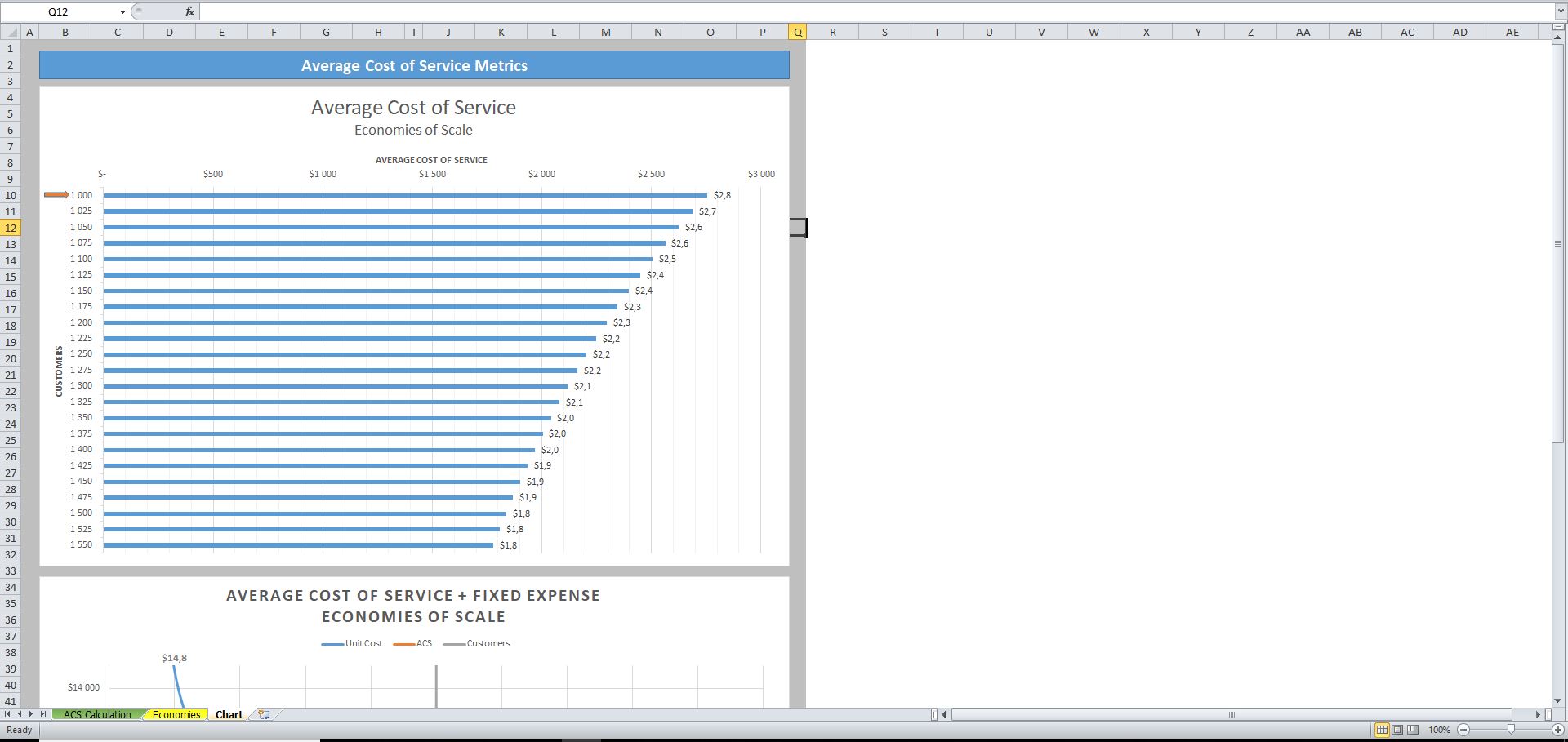This screenshot has height=742, width=1568.
Task: Click the Chart sheet tab
Action: (229, 714)
